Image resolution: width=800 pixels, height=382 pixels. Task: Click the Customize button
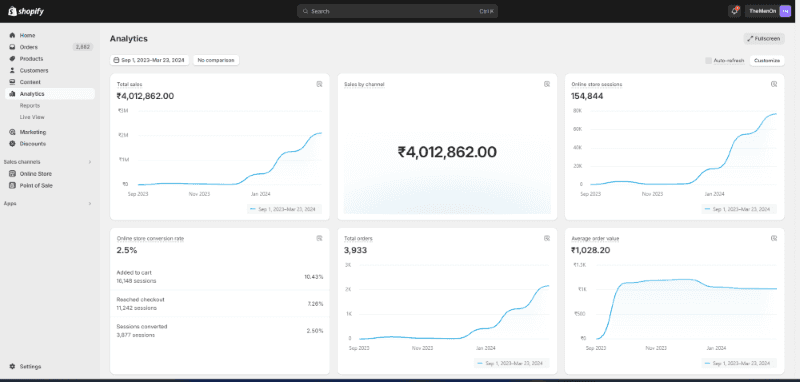coord(767,61)
